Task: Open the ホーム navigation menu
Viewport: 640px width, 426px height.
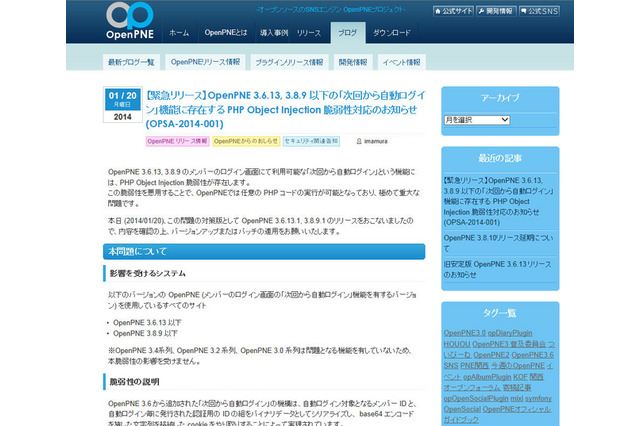Action: (x=179, y=33)
